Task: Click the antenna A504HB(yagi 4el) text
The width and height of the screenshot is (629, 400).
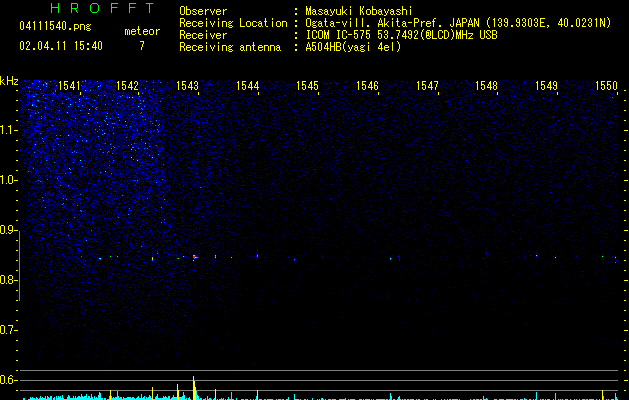Action: click(353, 47)
